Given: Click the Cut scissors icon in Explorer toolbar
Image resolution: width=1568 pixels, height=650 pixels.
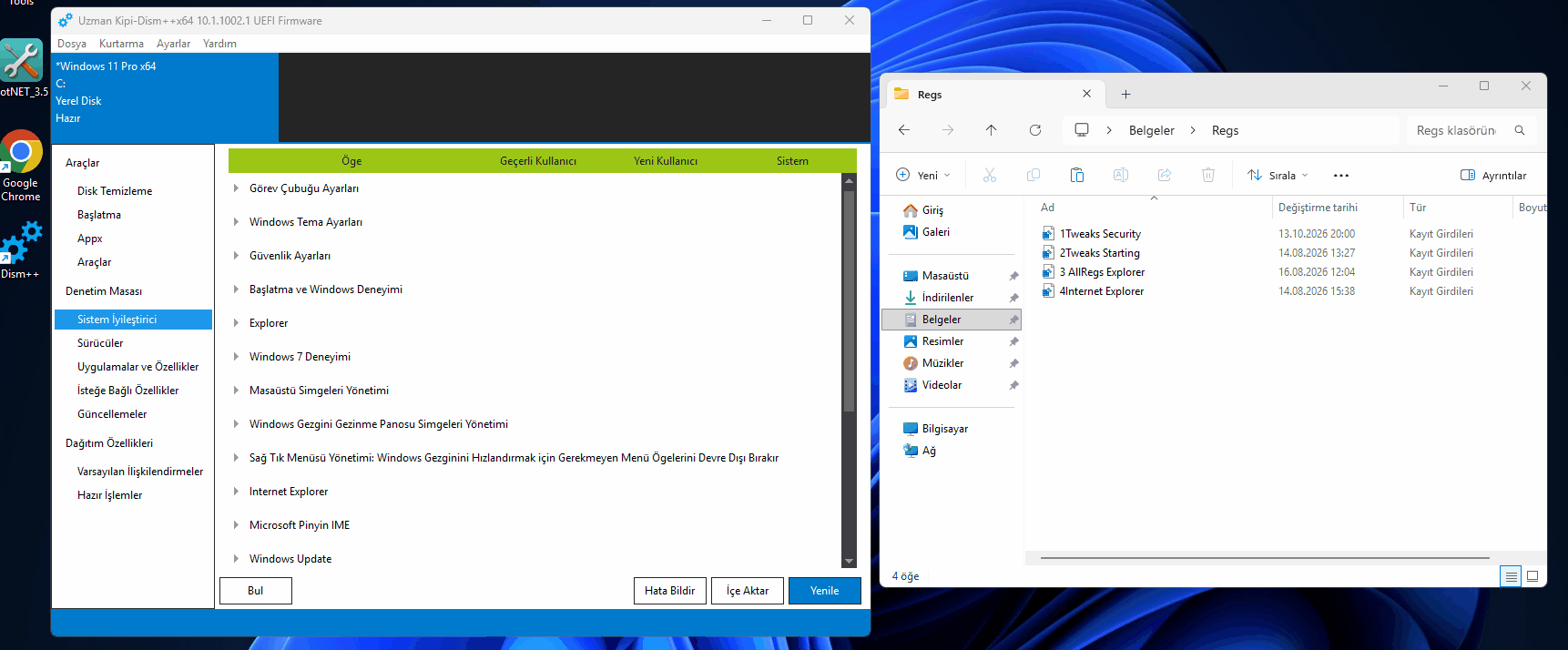Looking at the screenshot, I should point(990,175).
